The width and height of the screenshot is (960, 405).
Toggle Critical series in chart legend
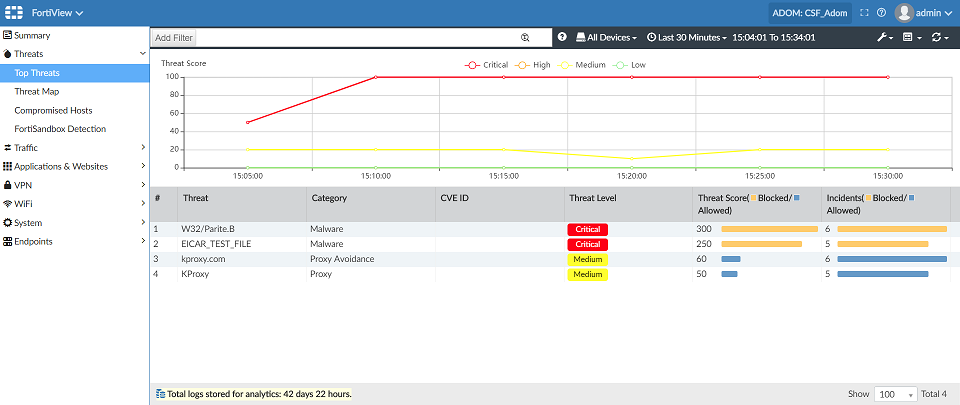coord(487,65)
